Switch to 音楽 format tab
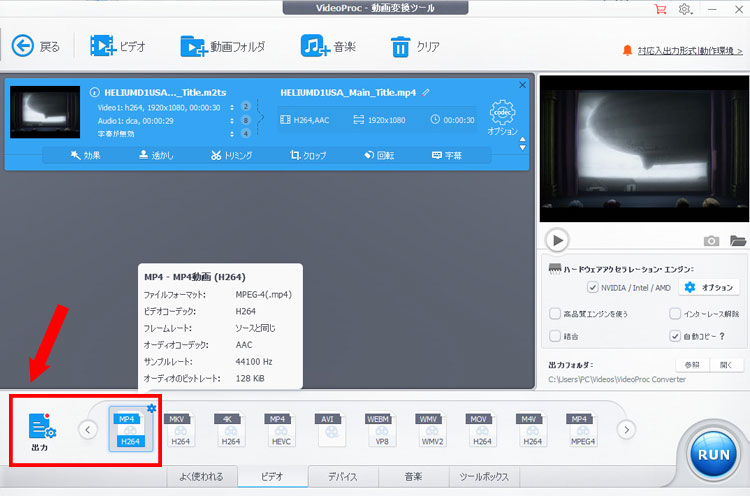The width and height of the screenshot is (750, 496). tap(413, 476)
